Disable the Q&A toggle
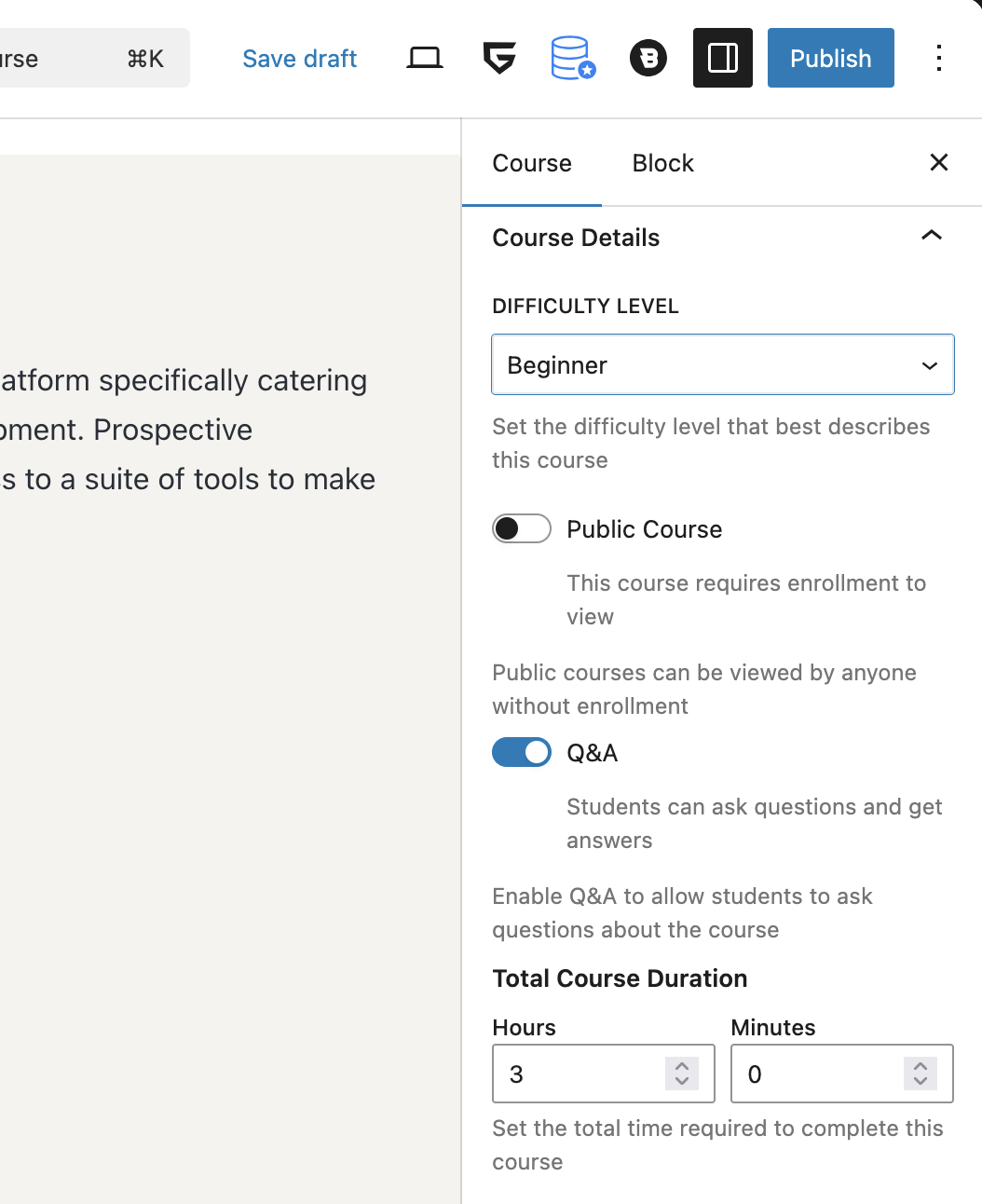 [x=521, y=752]
